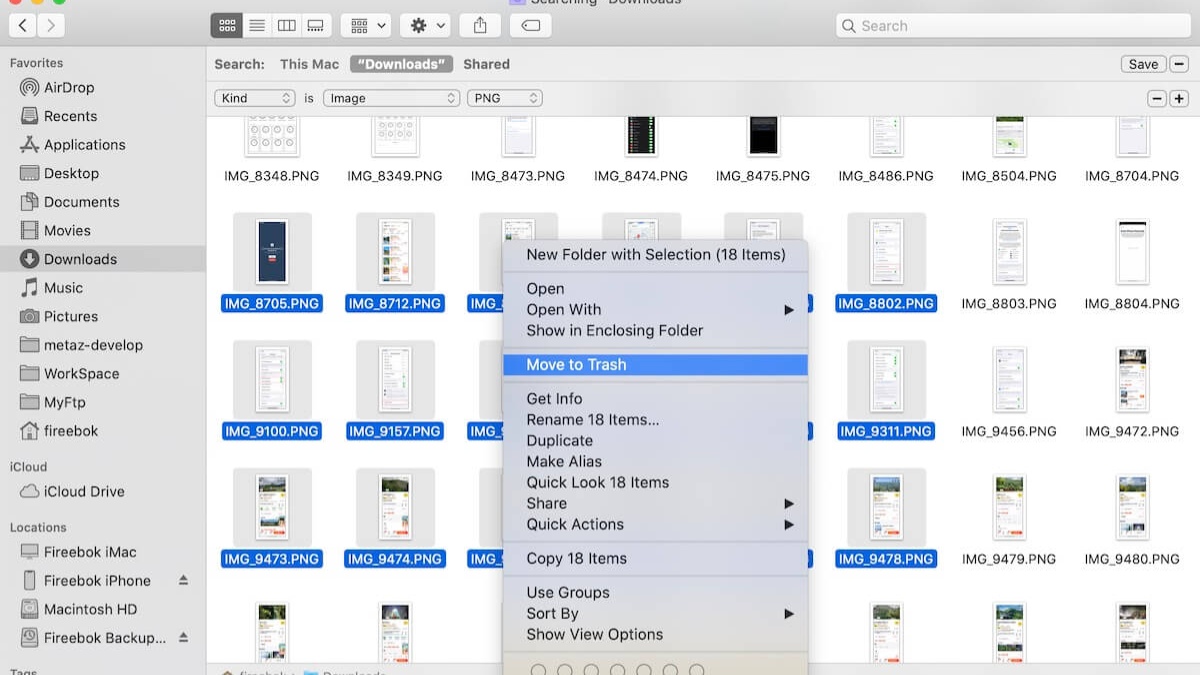This screenshot has height=675, width=1200.
Task: Eject Fireebok Backup drive
Action: click(x=183, y=637)
